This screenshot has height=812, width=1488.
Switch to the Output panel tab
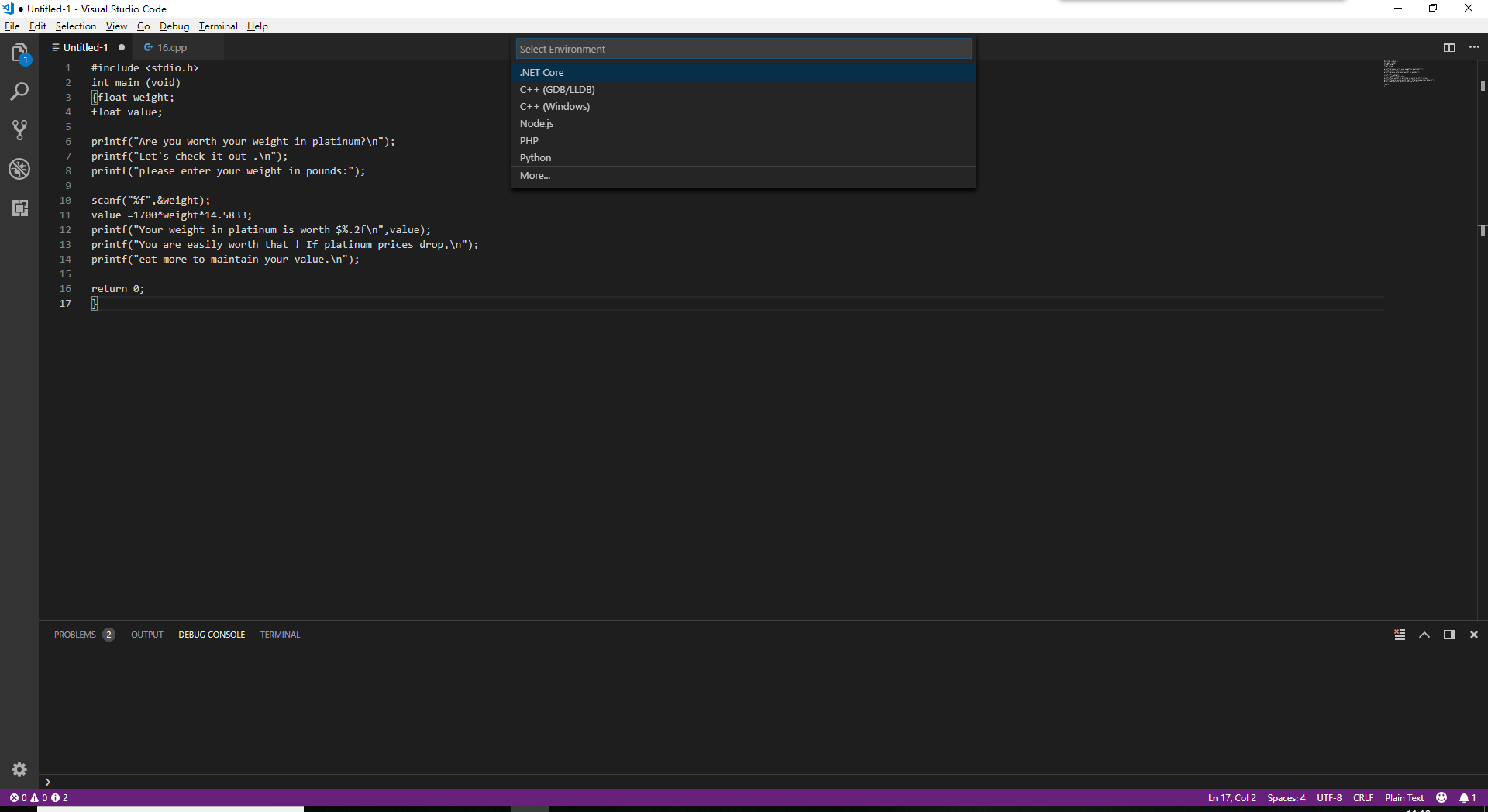pyautogui.click(x=147, y=635)
